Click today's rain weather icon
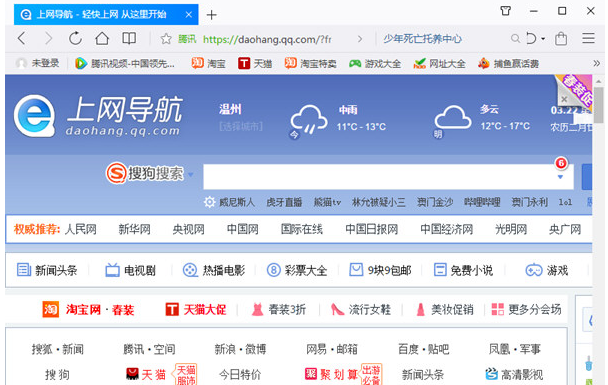 pyautogui.click(x=309, y=119)
